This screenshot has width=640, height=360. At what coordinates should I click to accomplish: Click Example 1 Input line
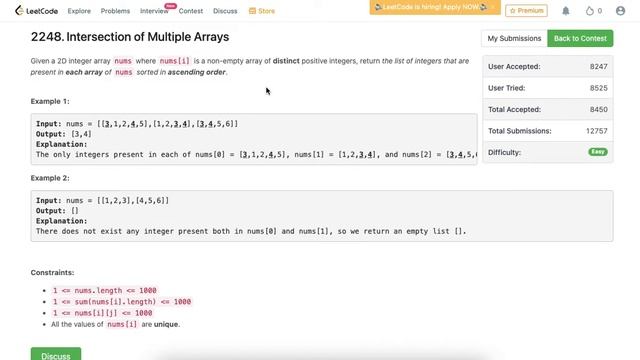click(x=137, y=124)
